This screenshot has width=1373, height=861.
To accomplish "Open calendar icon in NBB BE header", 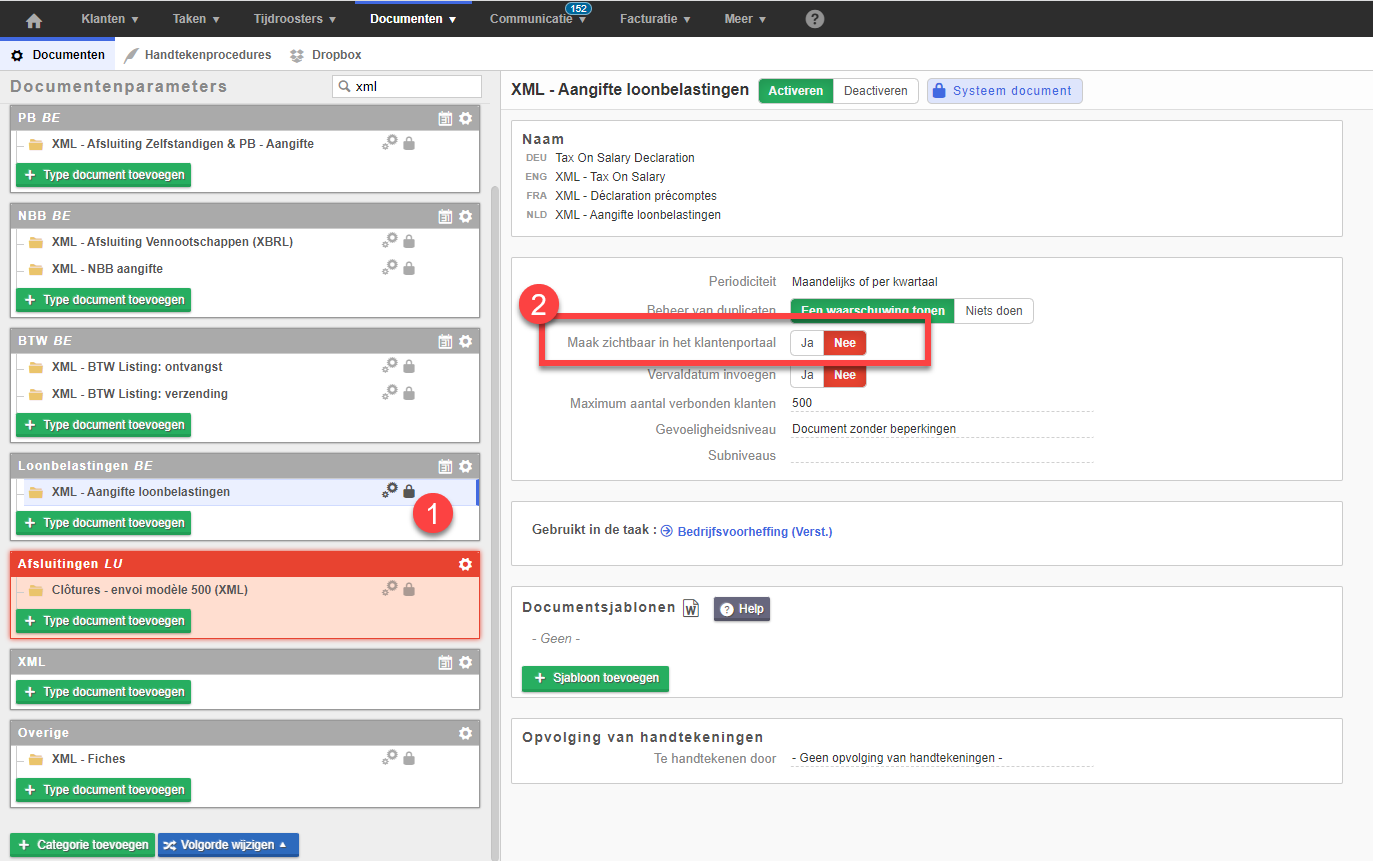I will pos(445,216).
